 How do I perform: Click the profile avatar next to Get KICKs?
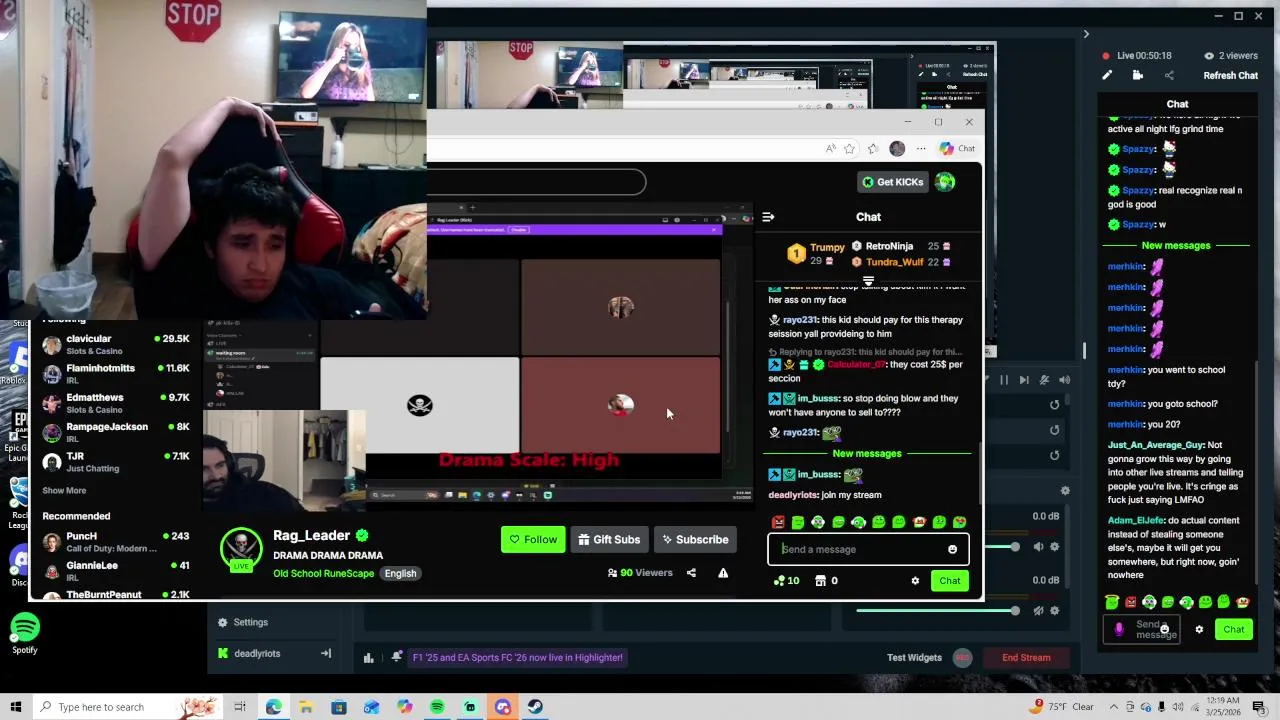coord(945,182)
